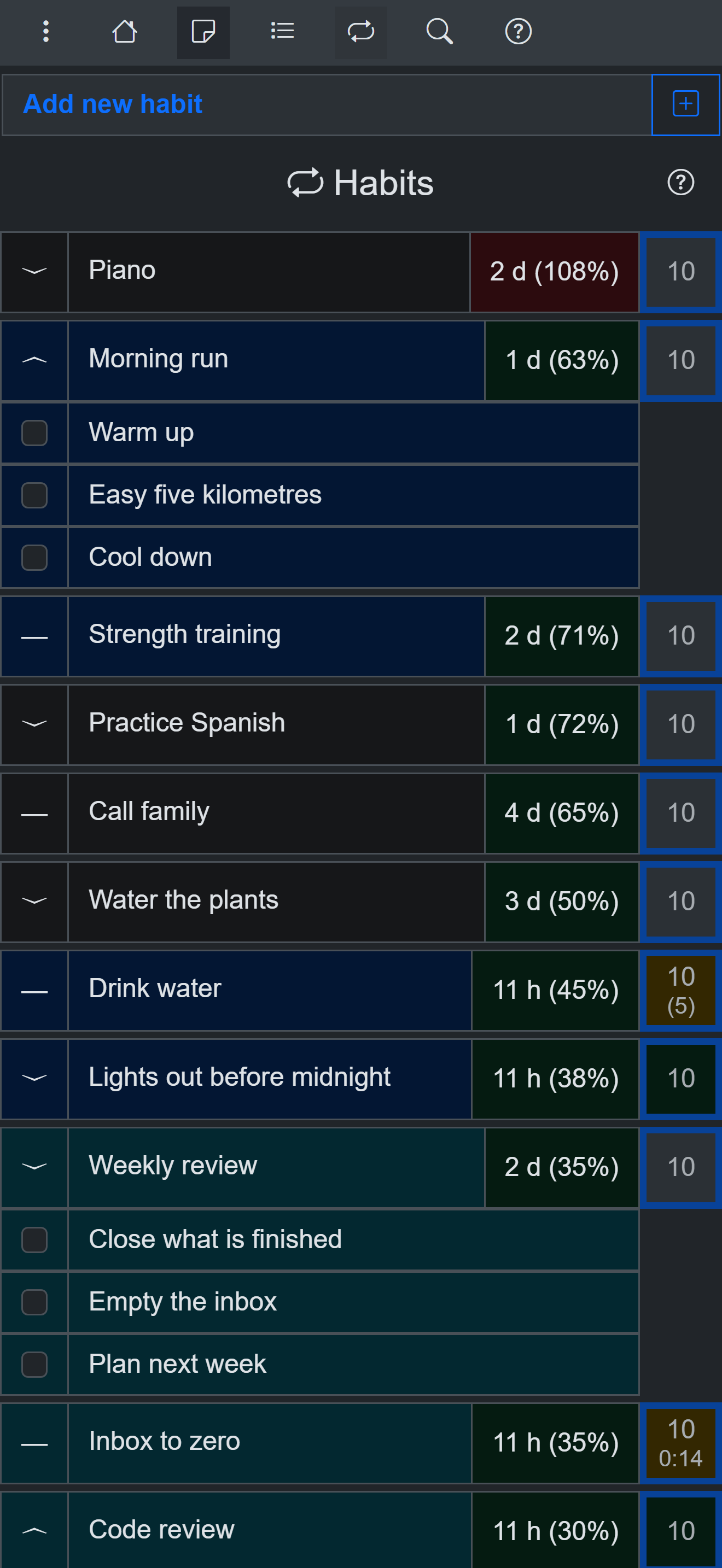Collapse the Morning run sub-items
This screenshot has height=1568, width=722.
pos(34,360)
